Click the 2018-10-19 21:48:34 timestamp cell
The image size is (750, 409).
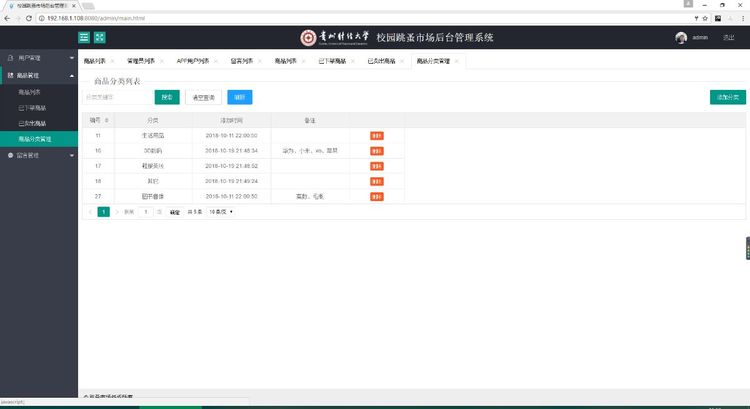232,151
